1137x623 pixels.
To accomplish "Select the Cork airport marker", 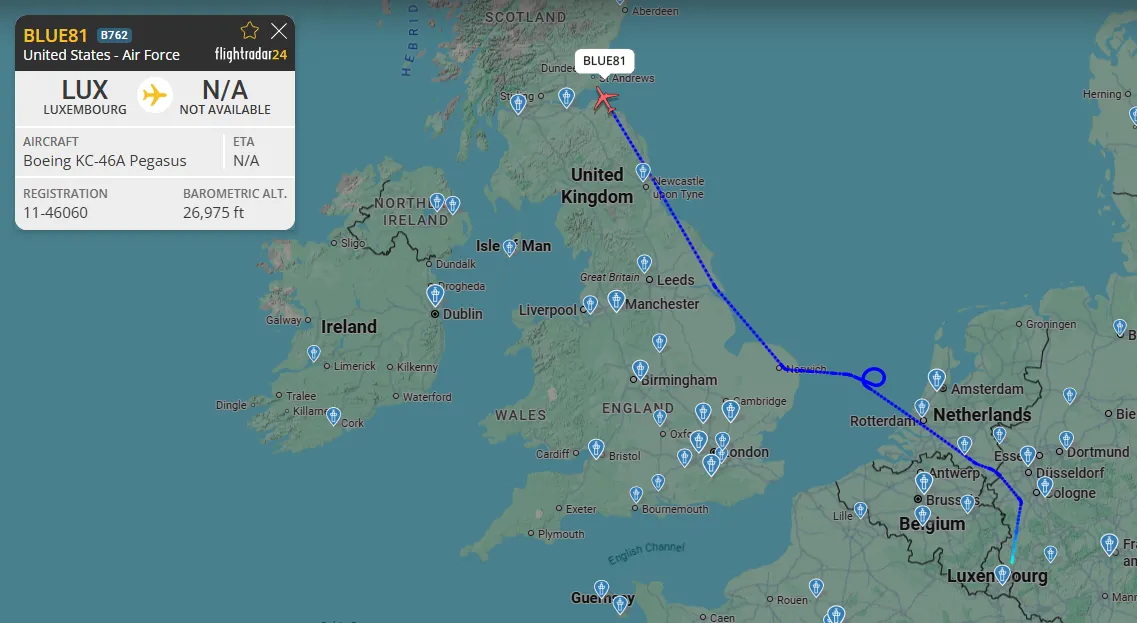I will point(333,416).
